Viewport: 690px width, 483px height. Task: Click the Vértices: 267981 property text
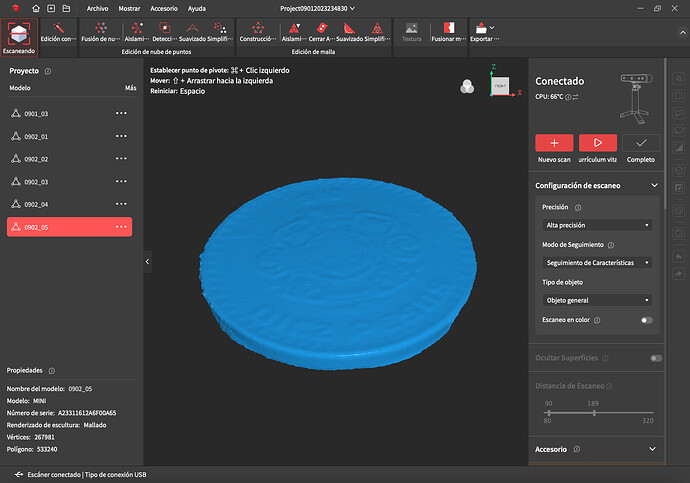[x=30, y=437]
